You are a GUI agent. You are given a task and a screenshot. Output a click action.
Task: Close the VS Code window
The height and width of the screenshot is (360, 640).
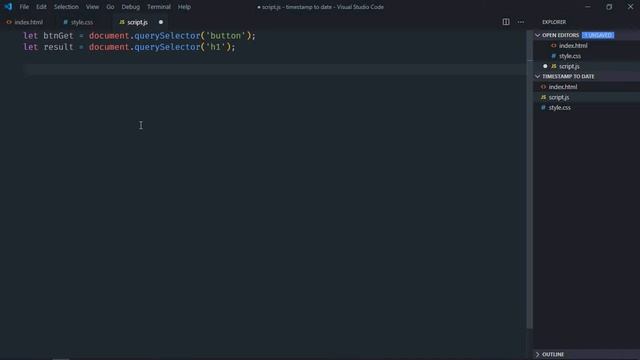[630, 7]
